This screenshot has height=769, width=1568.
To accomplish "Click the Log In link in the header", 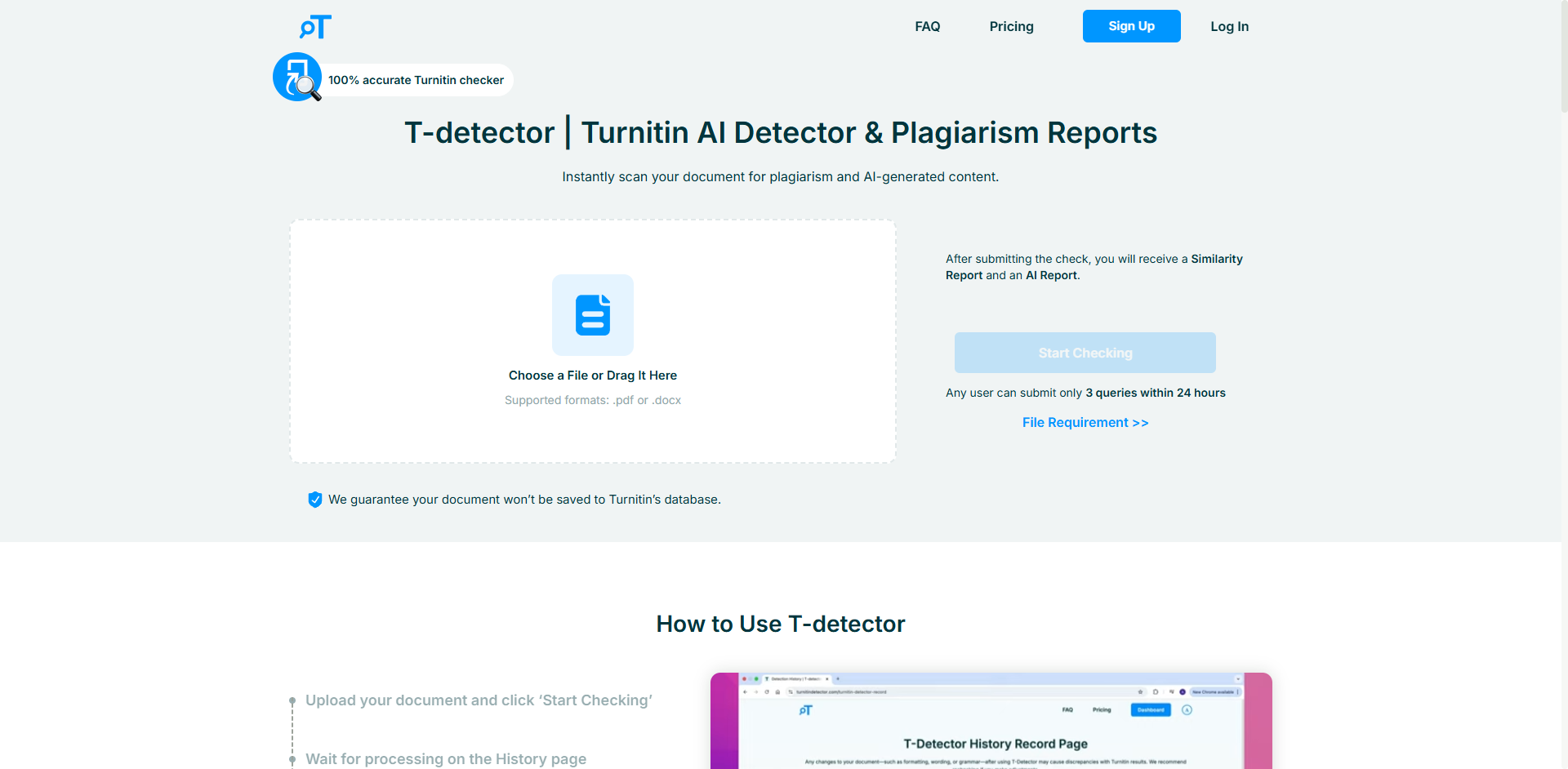I will [x=1230, y=26].
